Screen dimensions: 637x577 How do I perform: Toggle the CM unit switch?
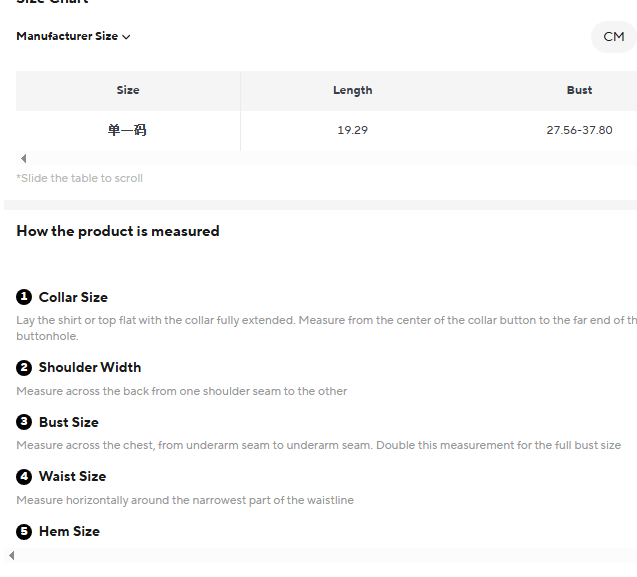(x=613, y=37)
